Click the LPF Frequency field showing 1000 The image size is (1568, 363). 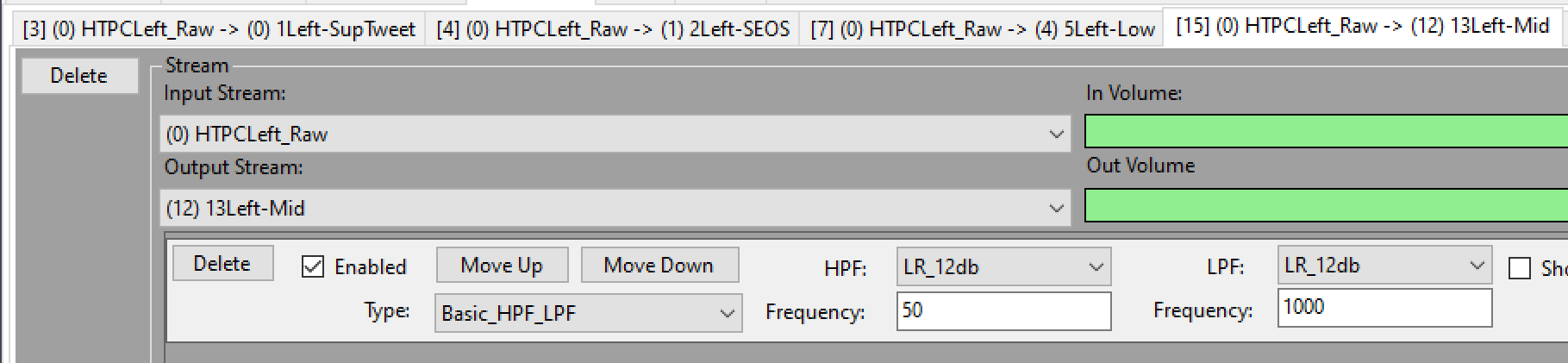pos(1384,308)
